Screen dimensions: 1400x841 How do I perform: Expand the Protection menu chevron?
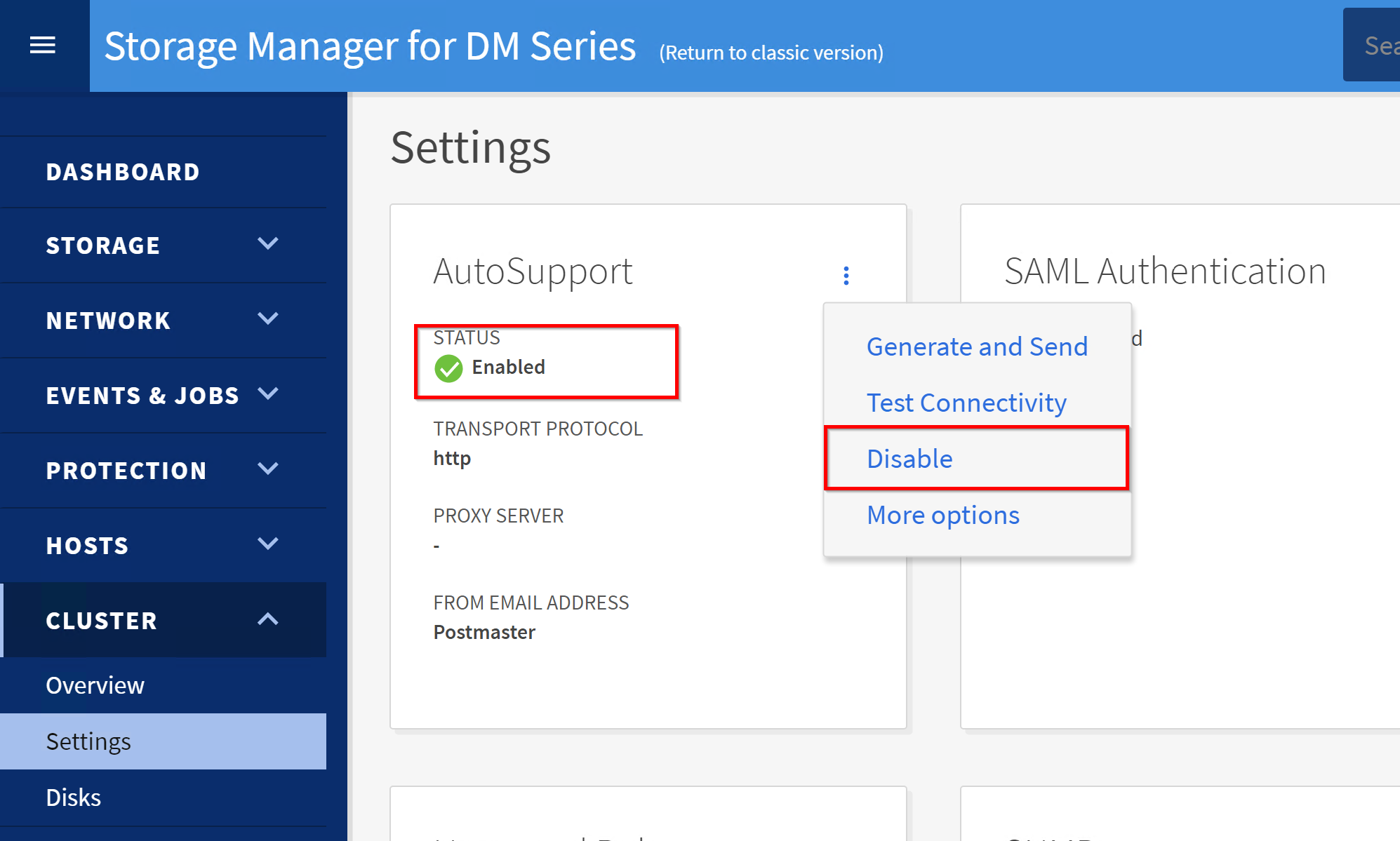(268, 469)
